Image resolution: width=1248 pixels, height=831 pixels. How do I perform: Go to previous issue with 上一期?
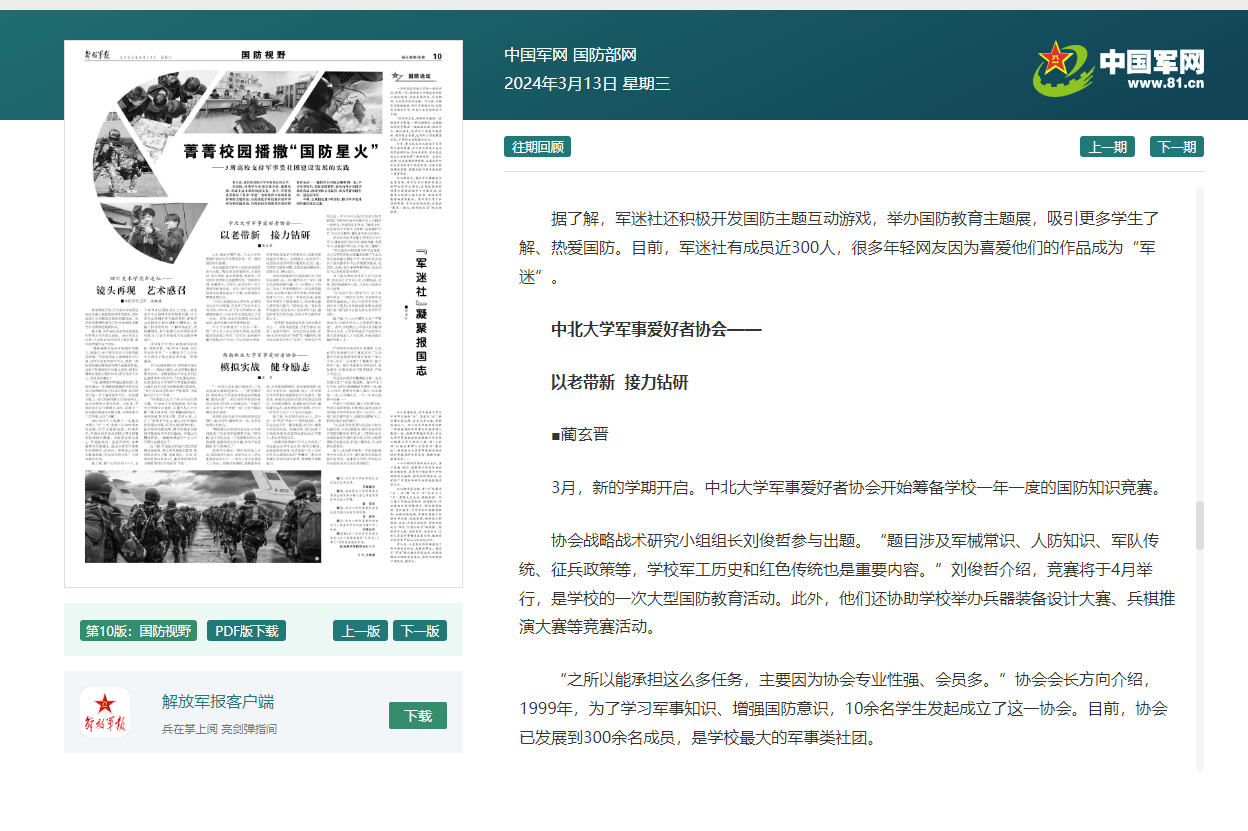1107,147
